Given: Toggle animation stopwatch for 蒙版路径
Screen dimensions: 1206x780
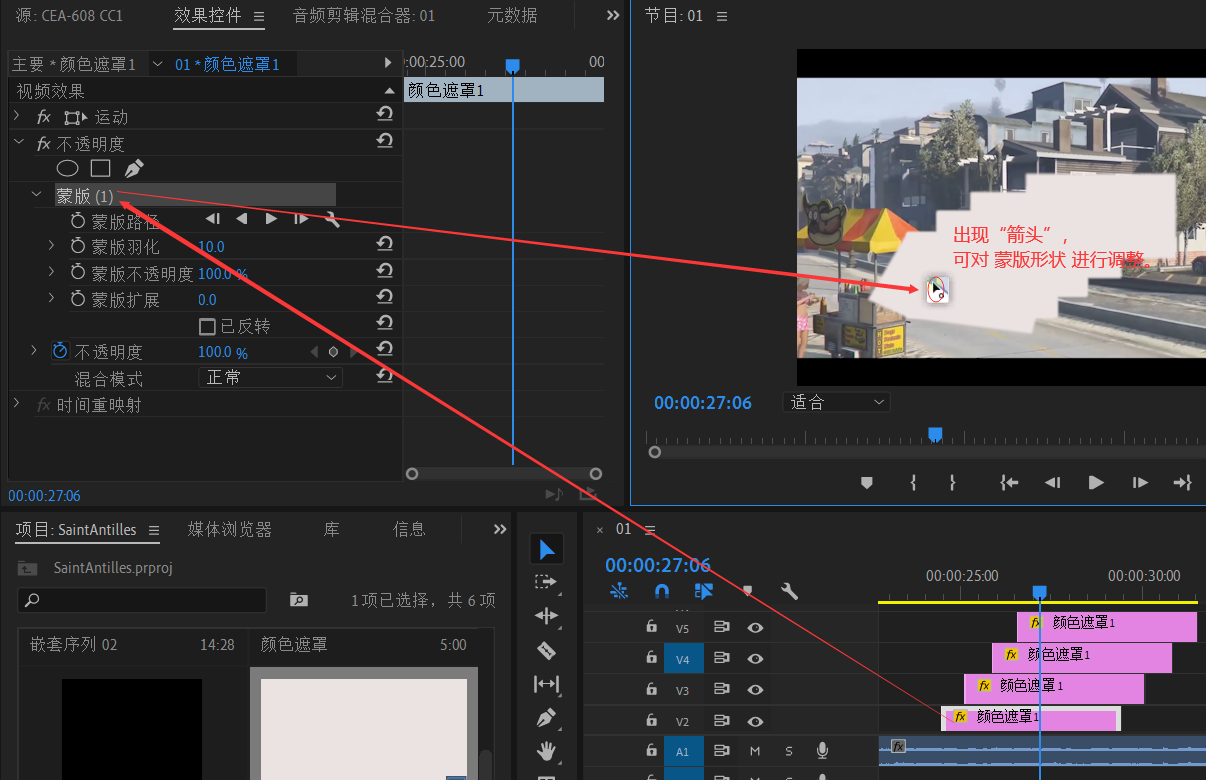Looking at the screenshot, I should click(78, 220).
